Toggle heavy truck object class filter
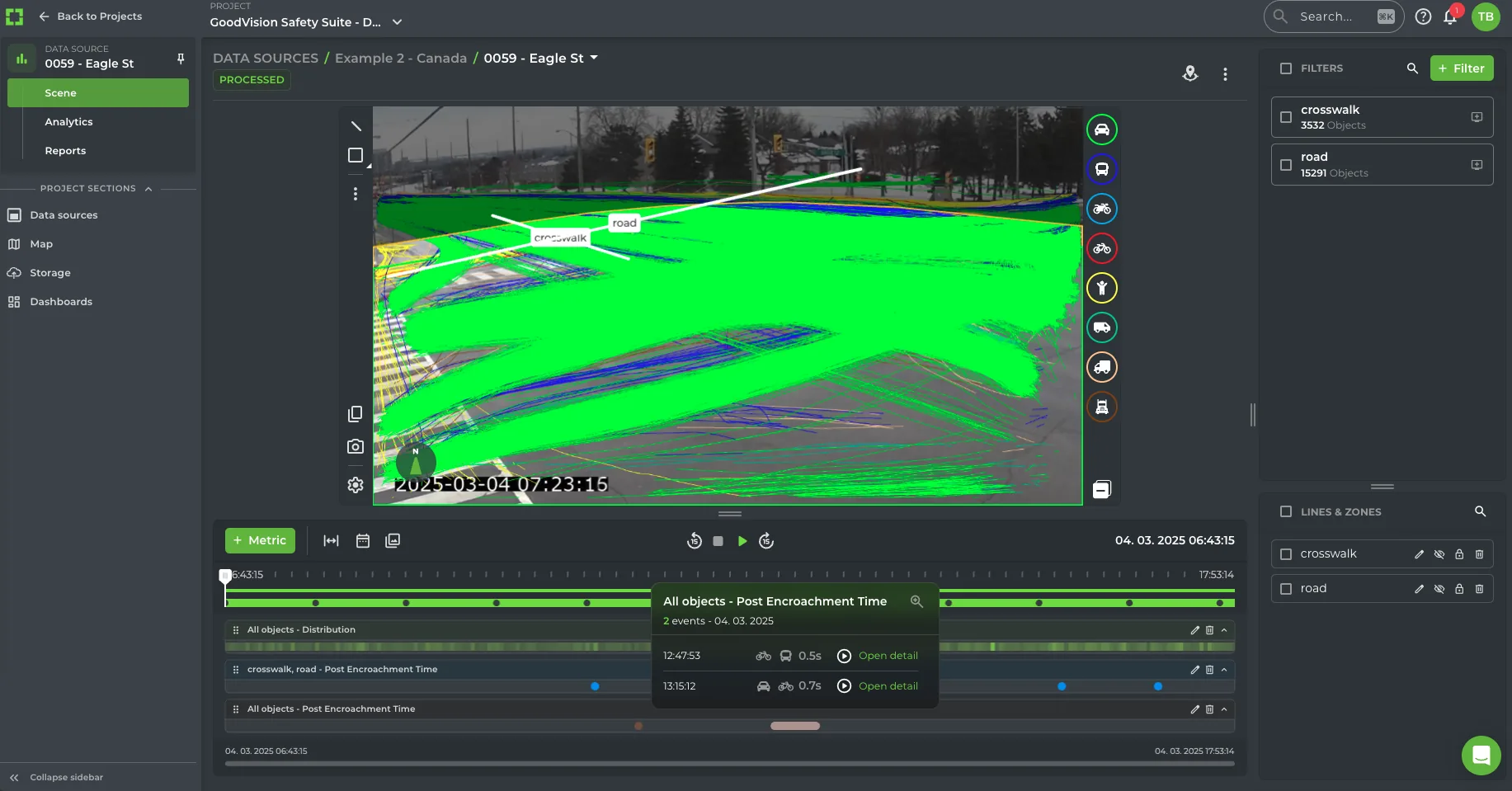 point(1102,407)
